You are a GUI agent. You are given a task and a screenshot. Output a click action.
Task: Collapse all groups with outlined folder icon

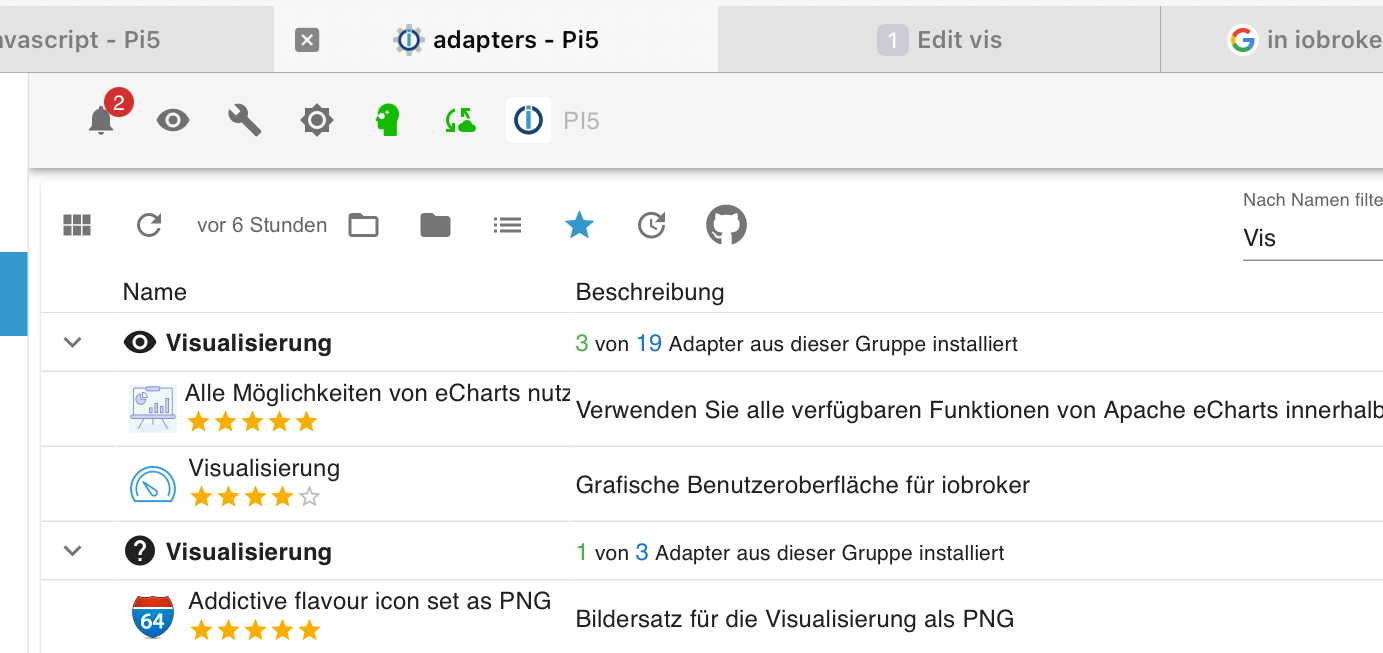tap(363, 226)
